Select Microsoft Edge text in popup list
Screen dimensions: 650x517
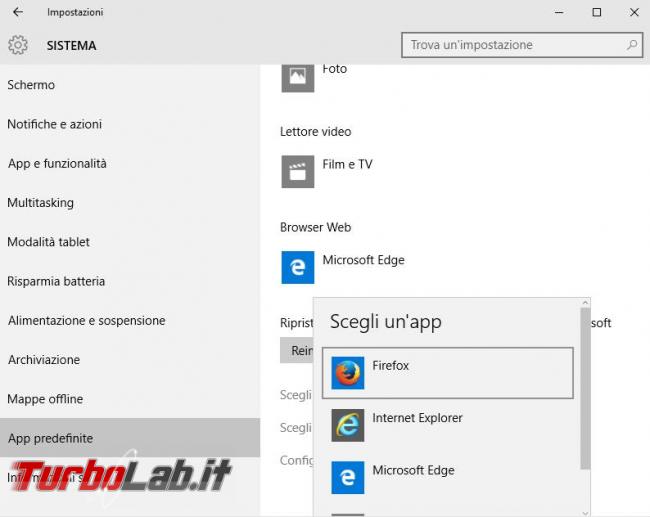coord(413,470)
